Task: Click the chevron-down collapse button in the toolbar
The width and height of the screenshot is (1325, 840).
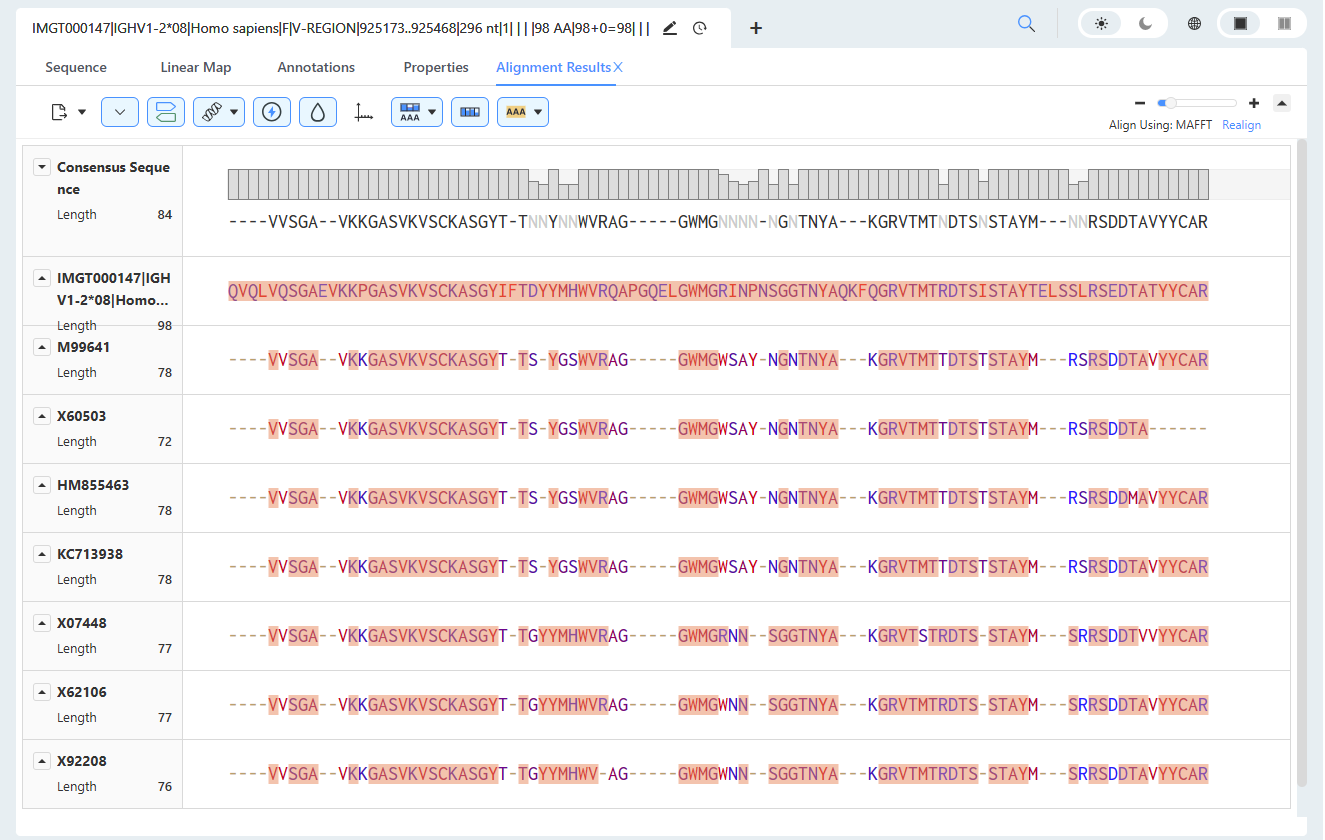Action: point(120,112)
